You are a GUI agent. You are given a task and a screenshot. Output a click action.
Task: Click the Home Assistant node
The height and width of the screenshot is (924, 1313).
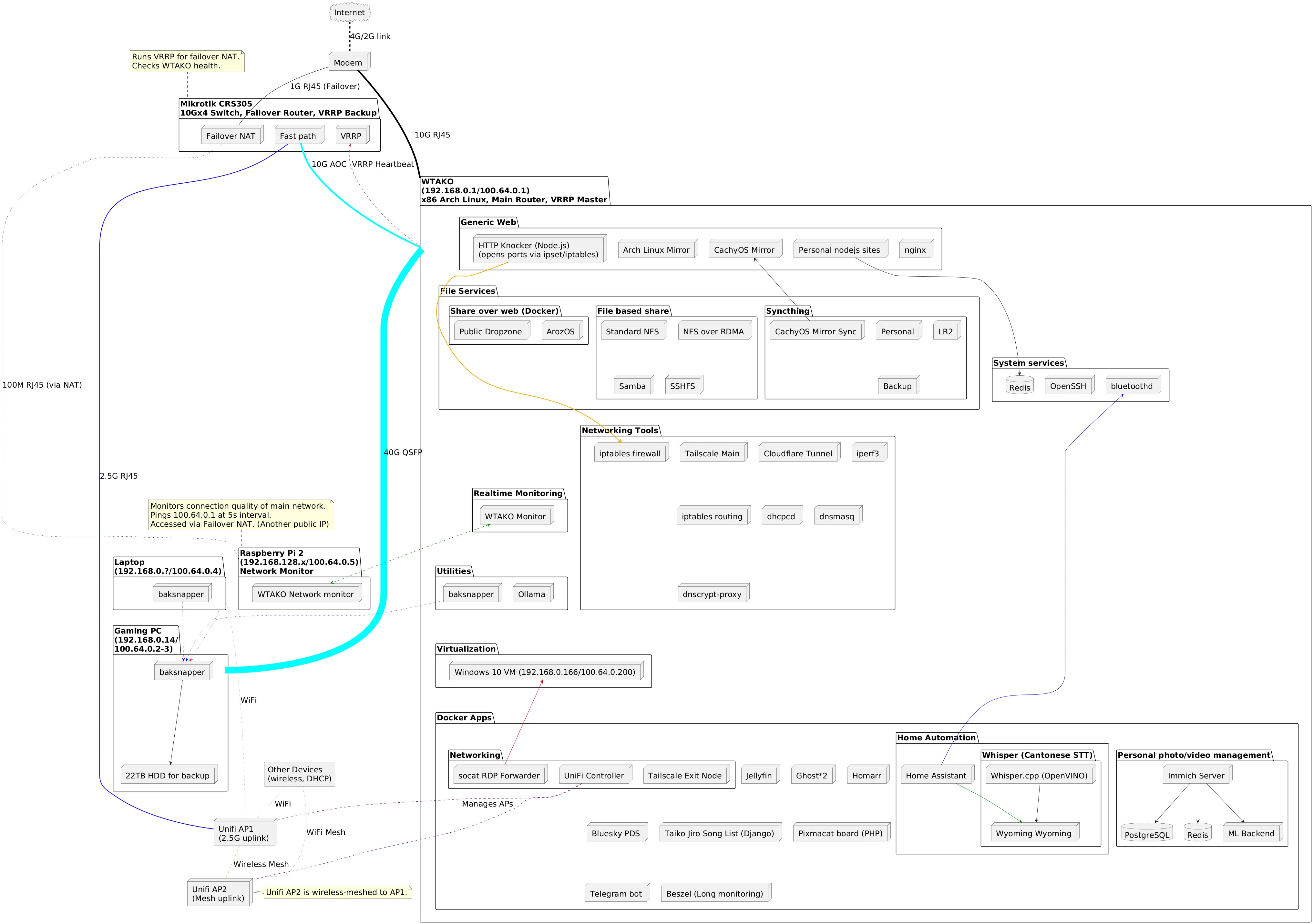coord(937,775)
